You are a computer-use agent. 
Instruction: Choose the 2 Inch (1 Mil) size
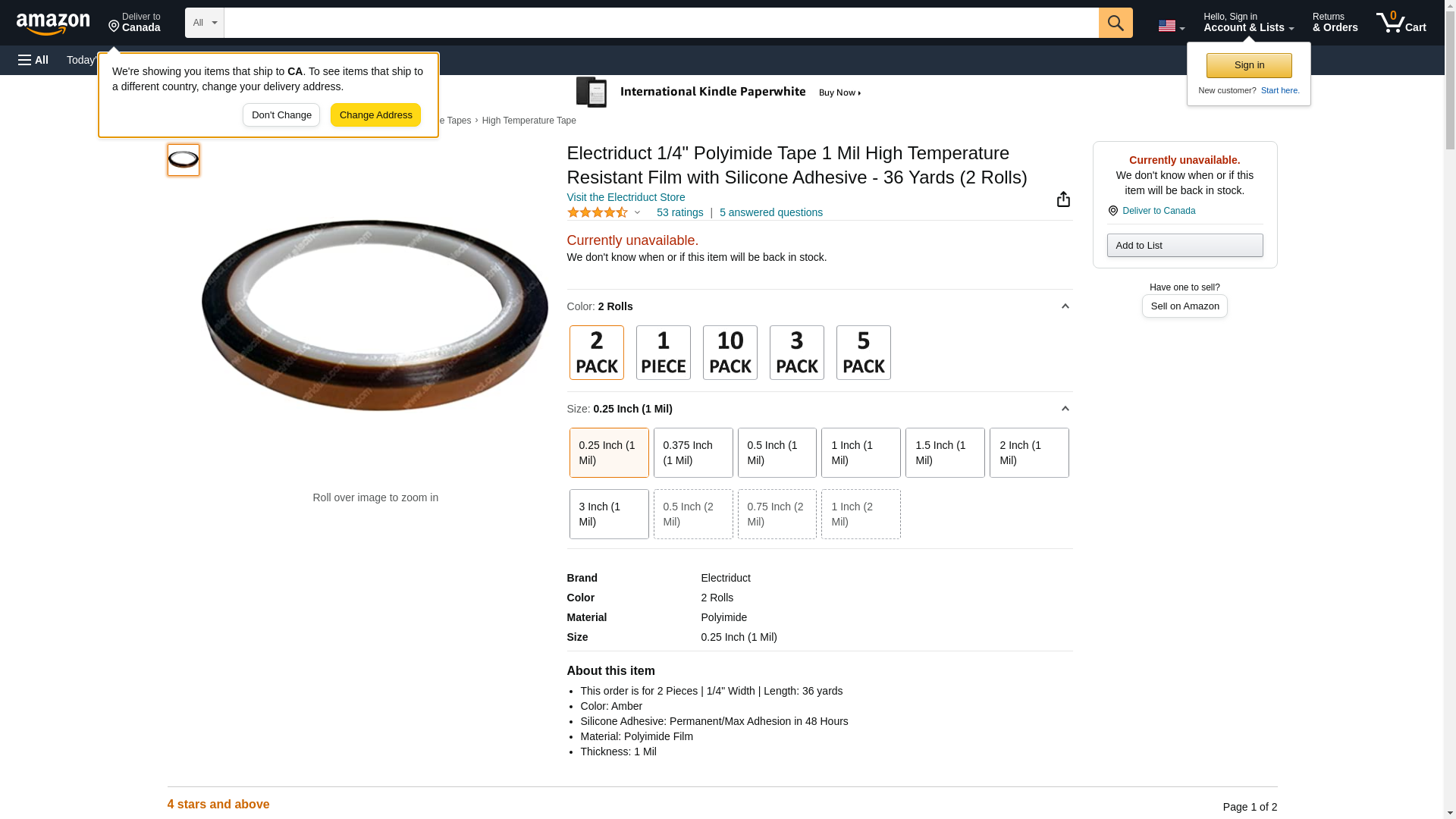pyautogui.click(x=1028, y=453)
